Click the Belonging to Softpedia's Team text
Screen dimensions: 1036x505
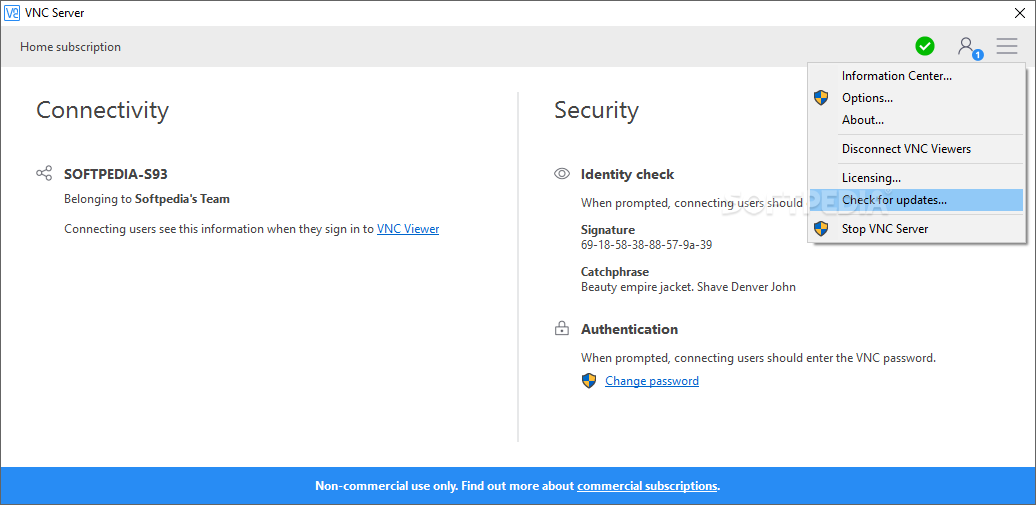(147, 198)
